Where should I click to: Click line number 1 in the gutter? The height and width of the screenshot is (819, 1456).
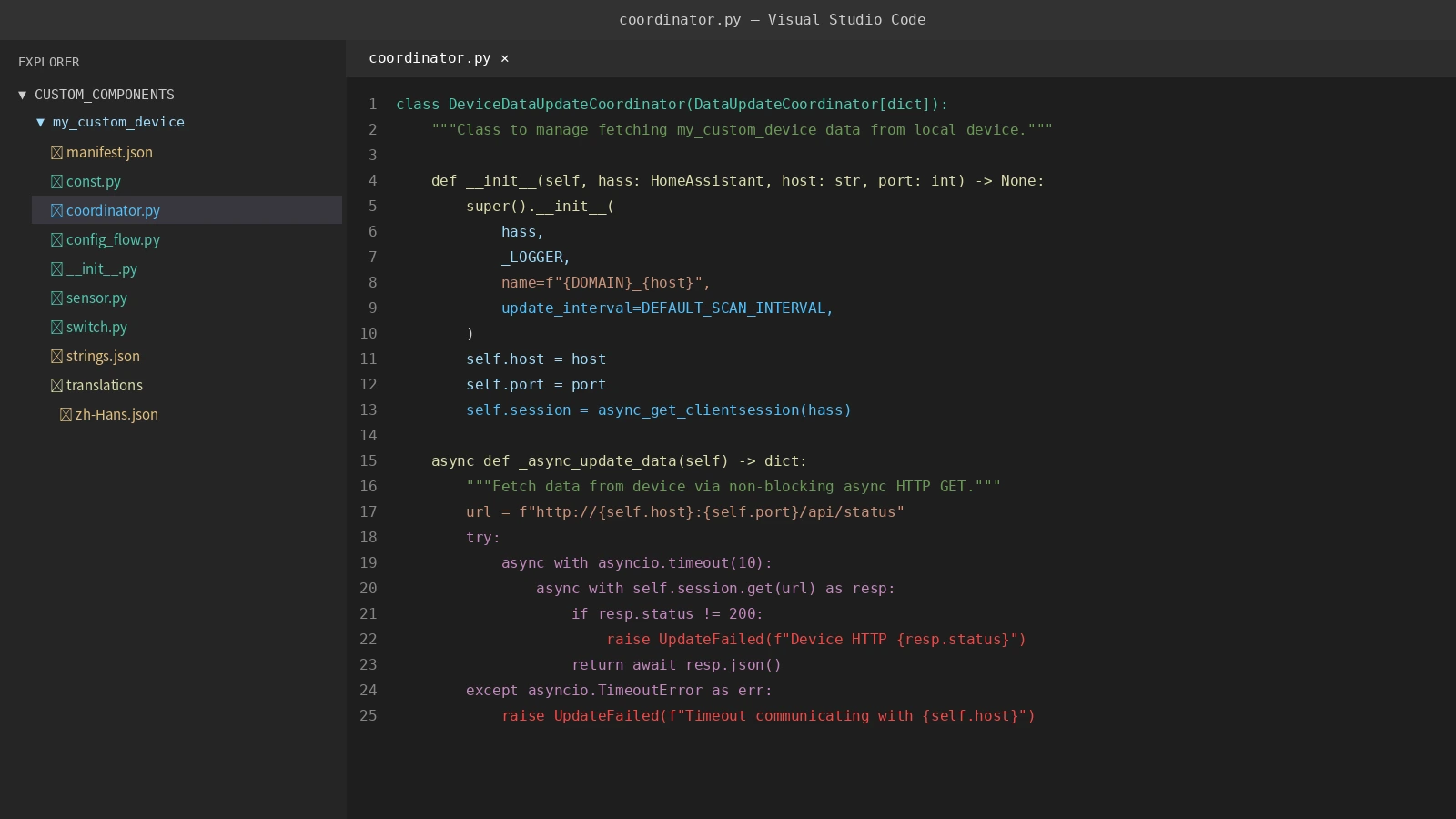click(372, 105)
